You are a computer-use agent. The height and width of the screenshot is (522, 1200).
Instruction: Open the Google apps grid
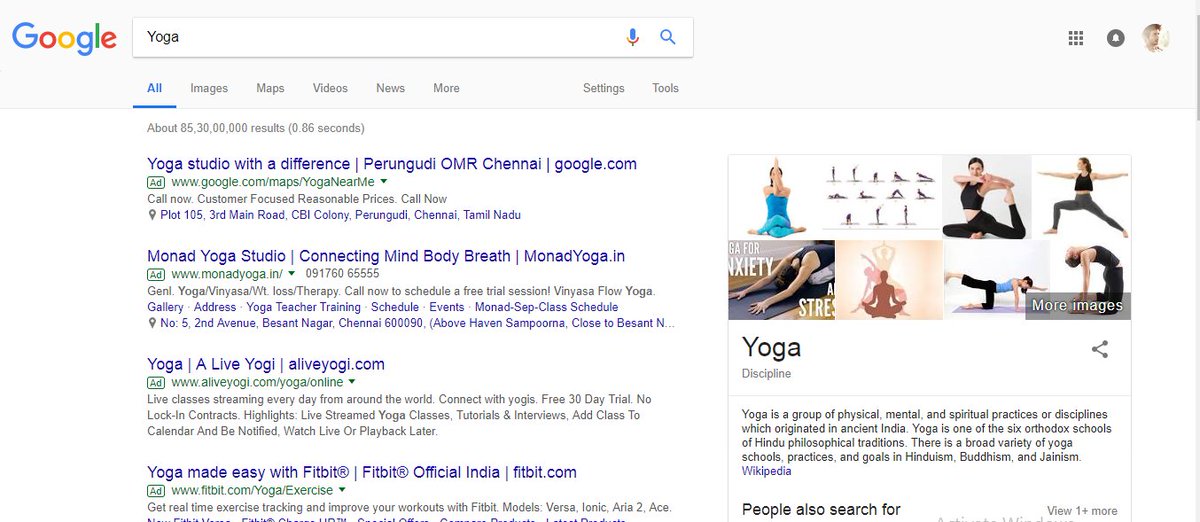pos(1076,38)
